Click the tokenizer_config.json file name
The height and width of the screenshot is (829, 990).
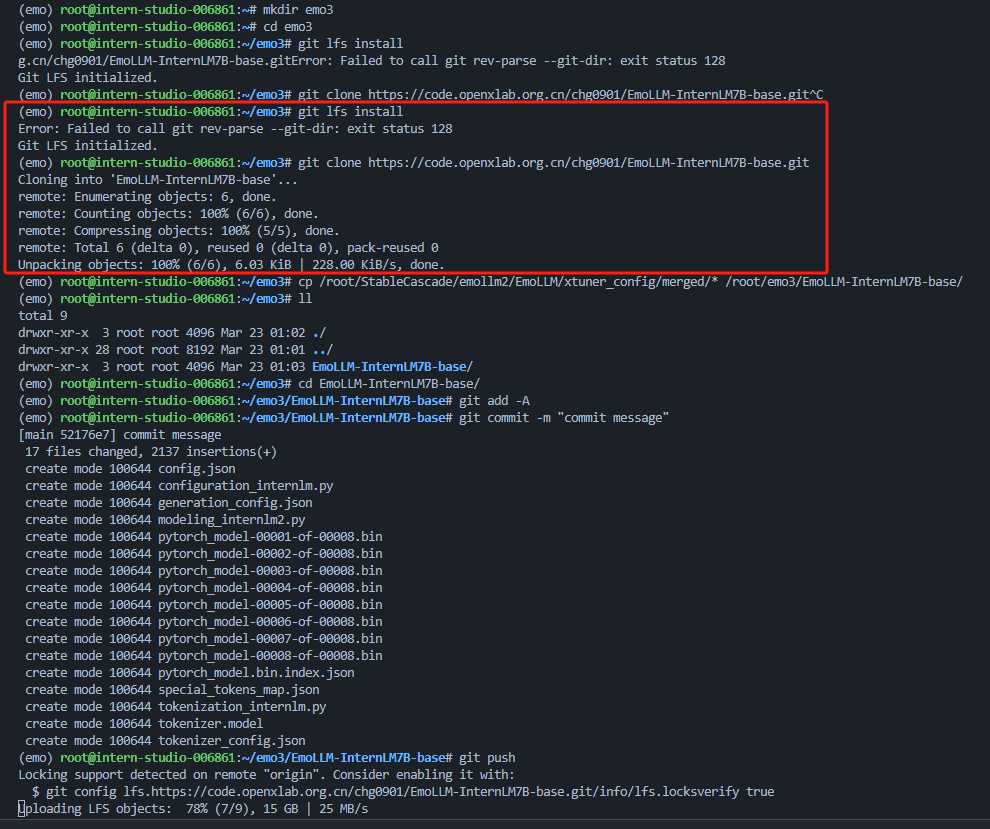(x=231, y=741)
